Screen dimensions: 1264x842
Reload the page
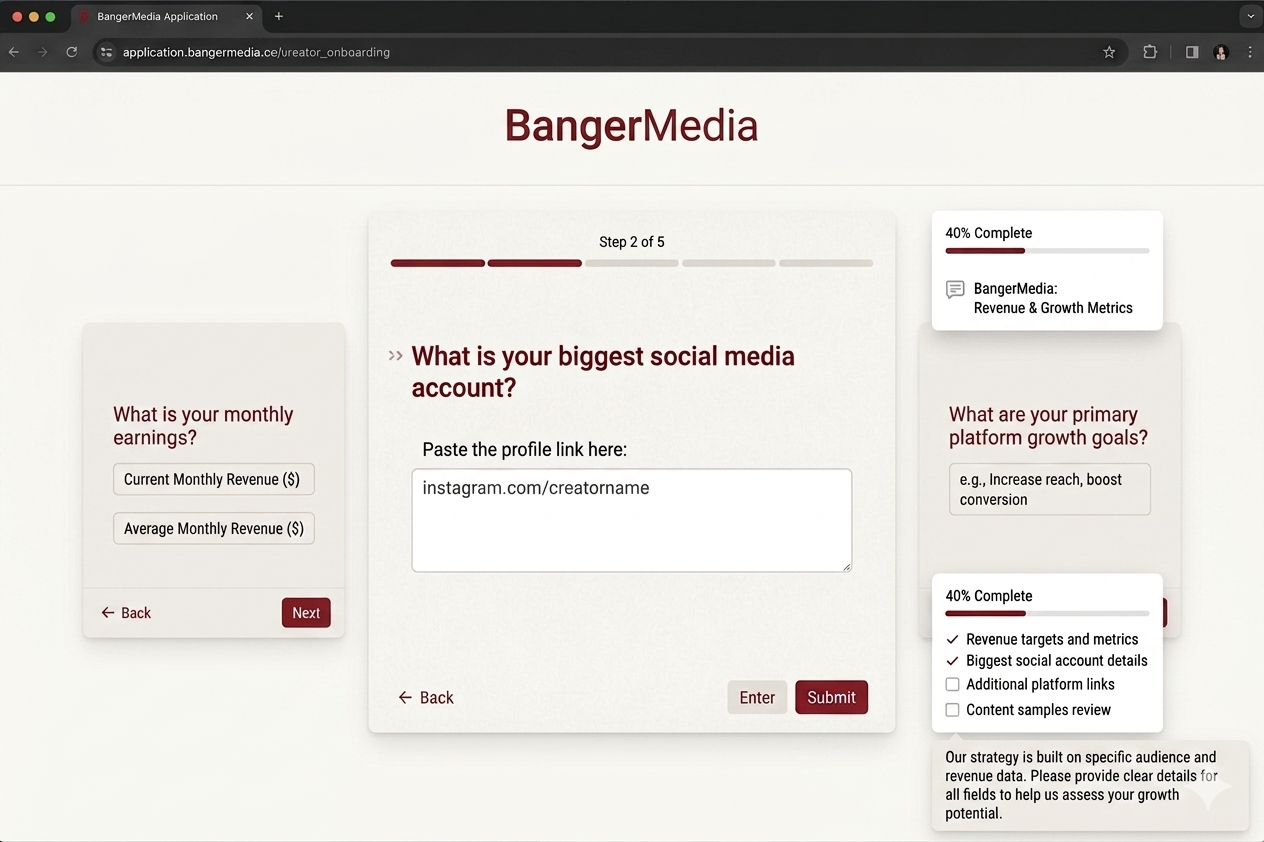coord(72,52)
